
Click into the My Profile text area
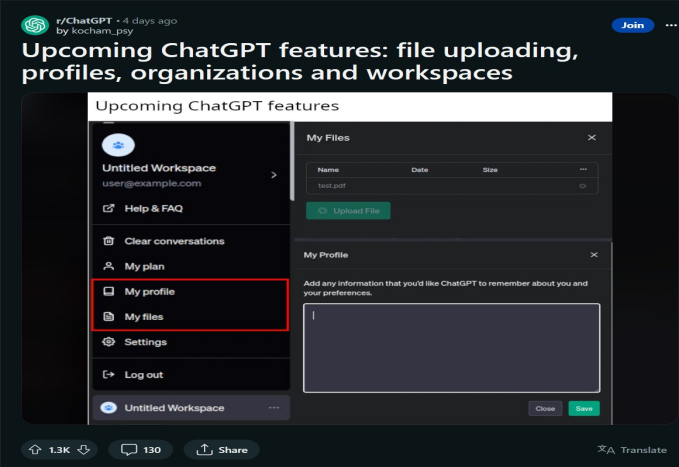click(452, 348)
